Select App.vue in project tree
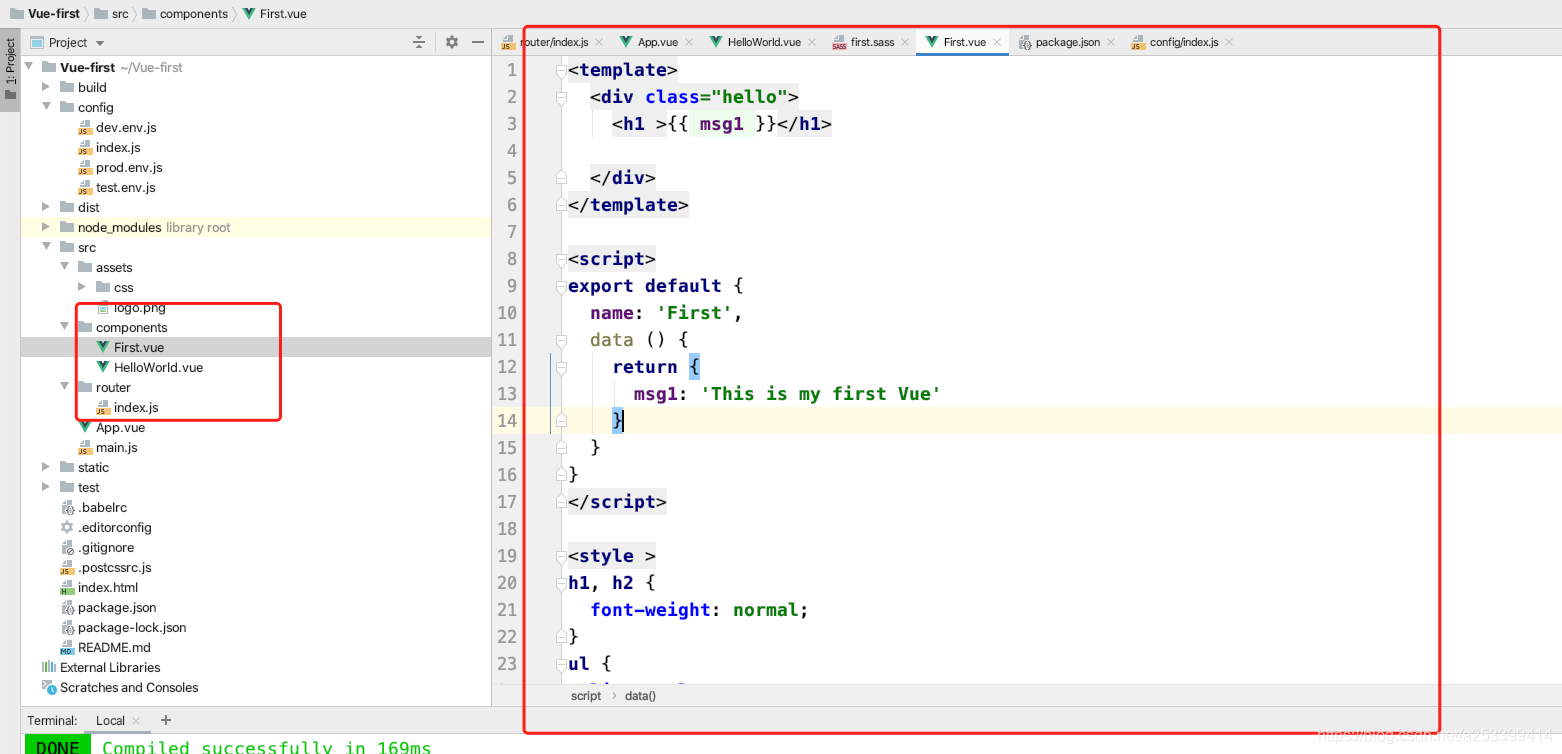Image resolution: width=1562 pixels, height=754 pixels. point(120,427)
